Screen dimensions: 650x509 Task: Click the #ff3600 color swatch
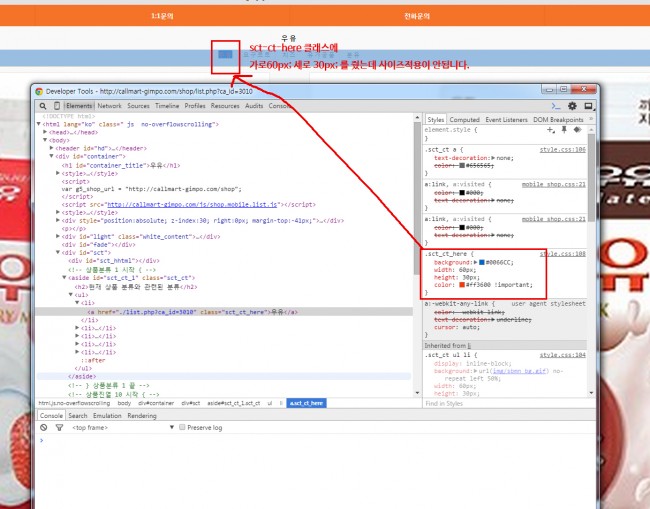462,284
